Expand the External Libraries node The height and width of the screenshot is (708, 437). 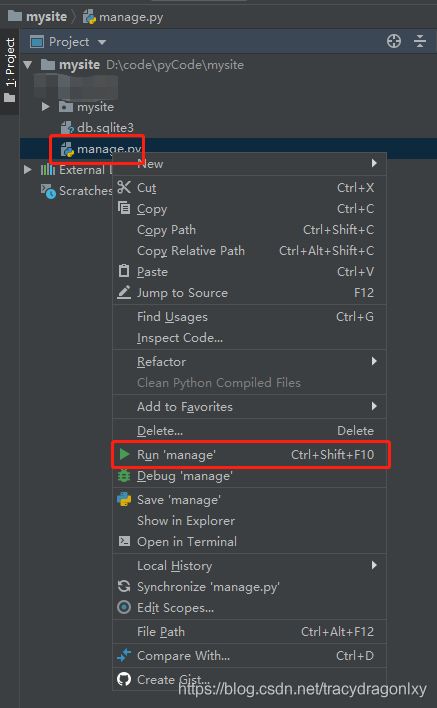click(28, 170)
